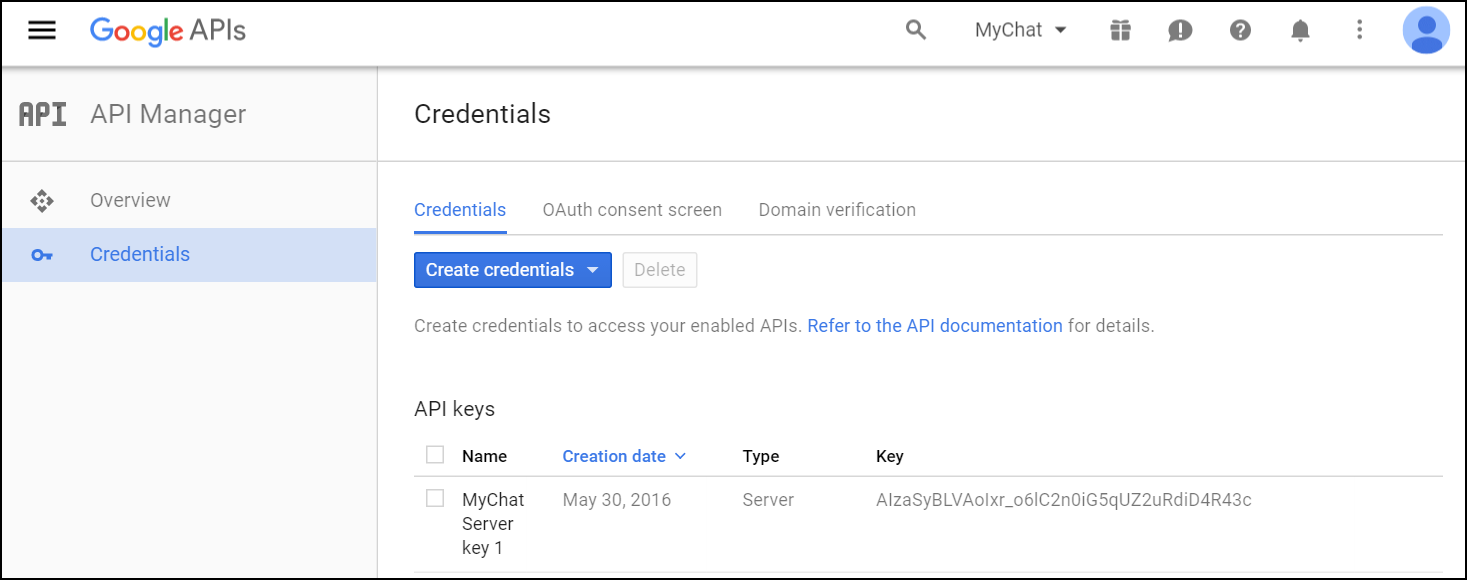Click the search magnifier icon

point(915,30)
